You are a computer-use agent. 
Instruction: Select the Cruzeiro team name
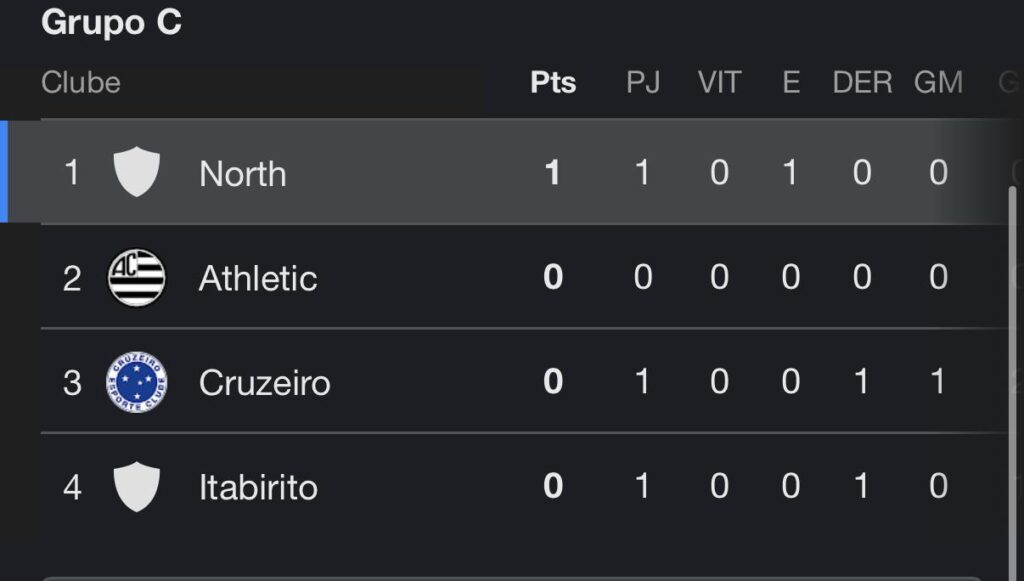264,383
